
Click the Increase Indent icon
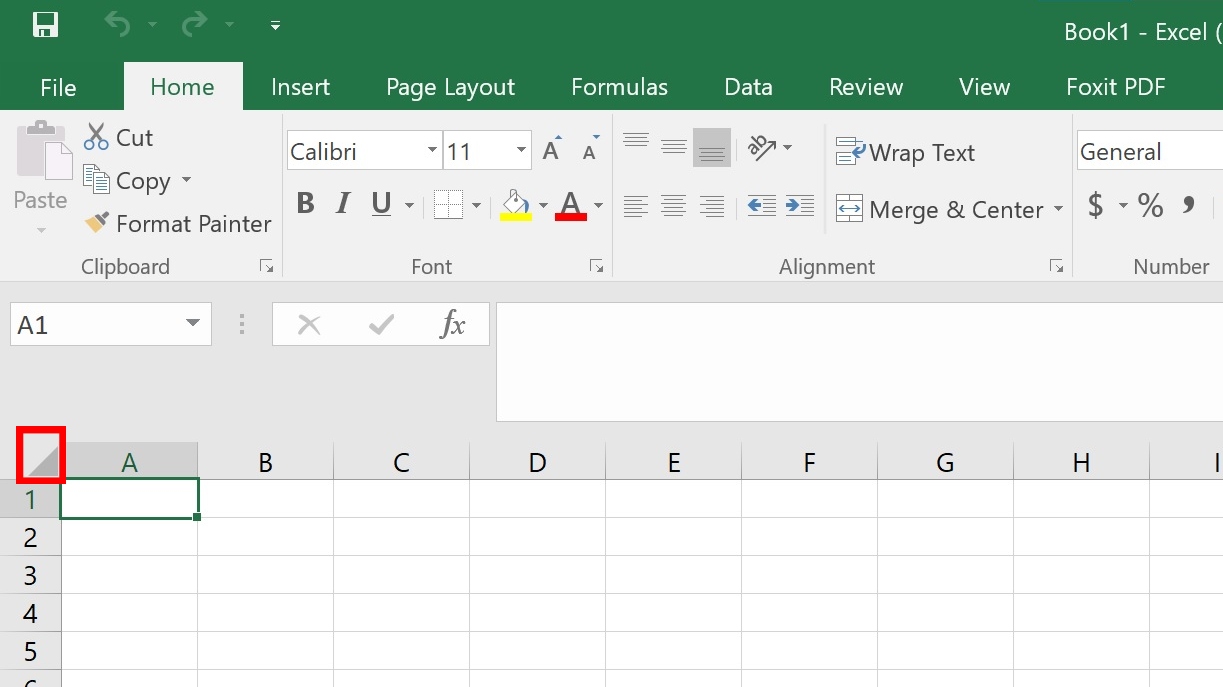pyautogui.click(x=799, y=206)
